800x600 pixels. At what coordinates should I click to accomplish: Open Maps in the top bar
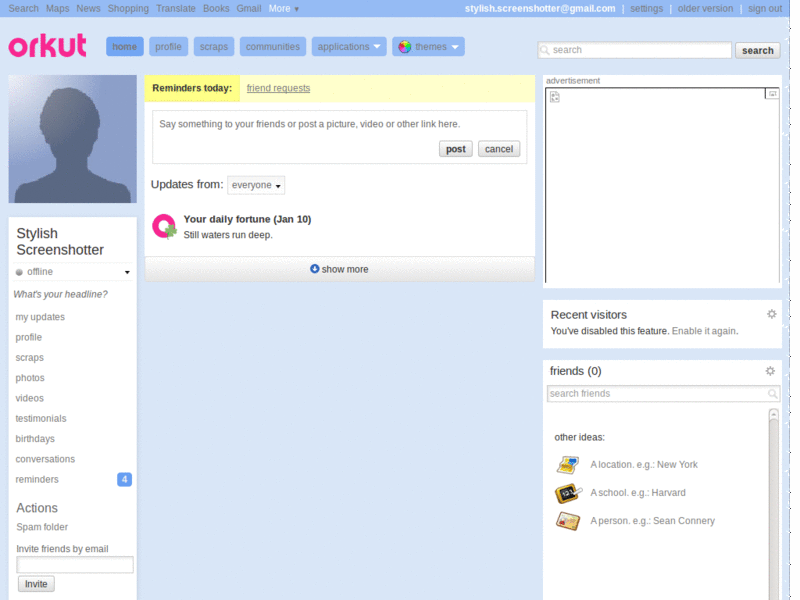(58, 9)
